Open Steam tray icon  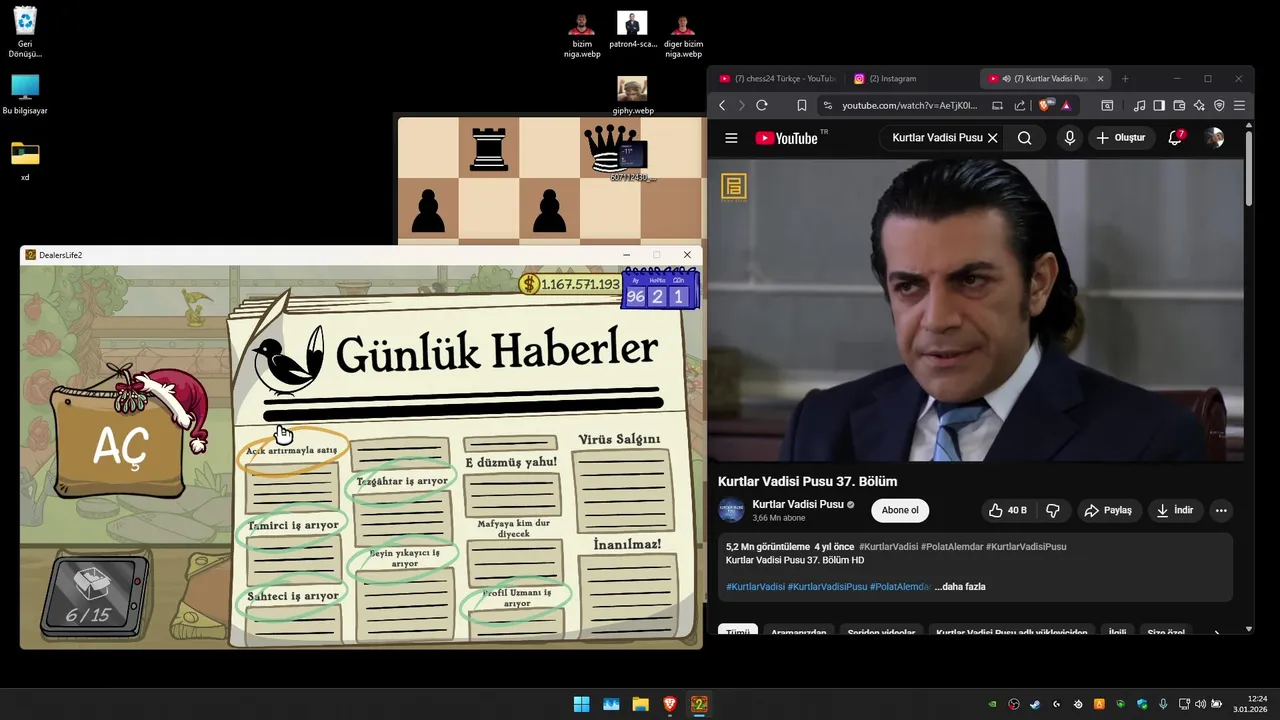[x=1035, y=704]
